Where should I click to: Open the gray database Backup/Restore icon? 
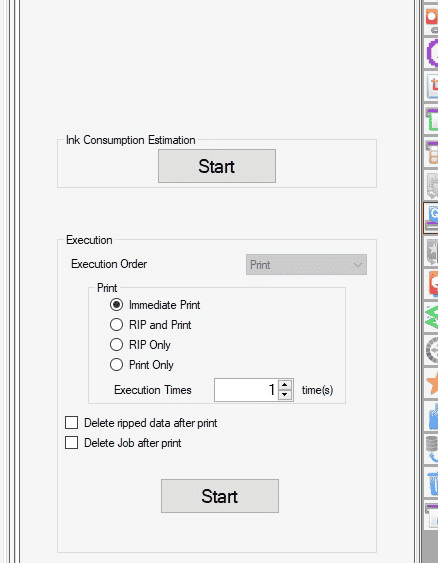432,449
